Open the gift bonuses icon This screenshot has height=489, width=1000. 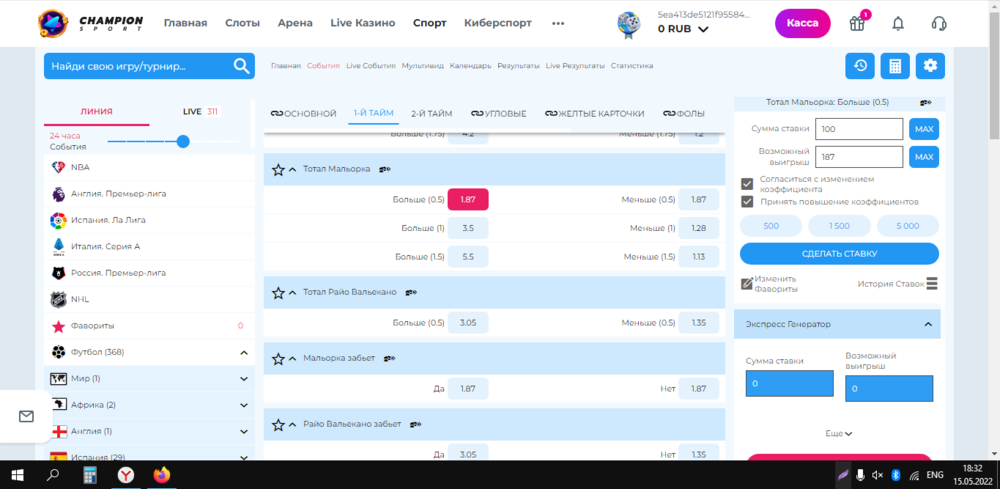point(857,24)
